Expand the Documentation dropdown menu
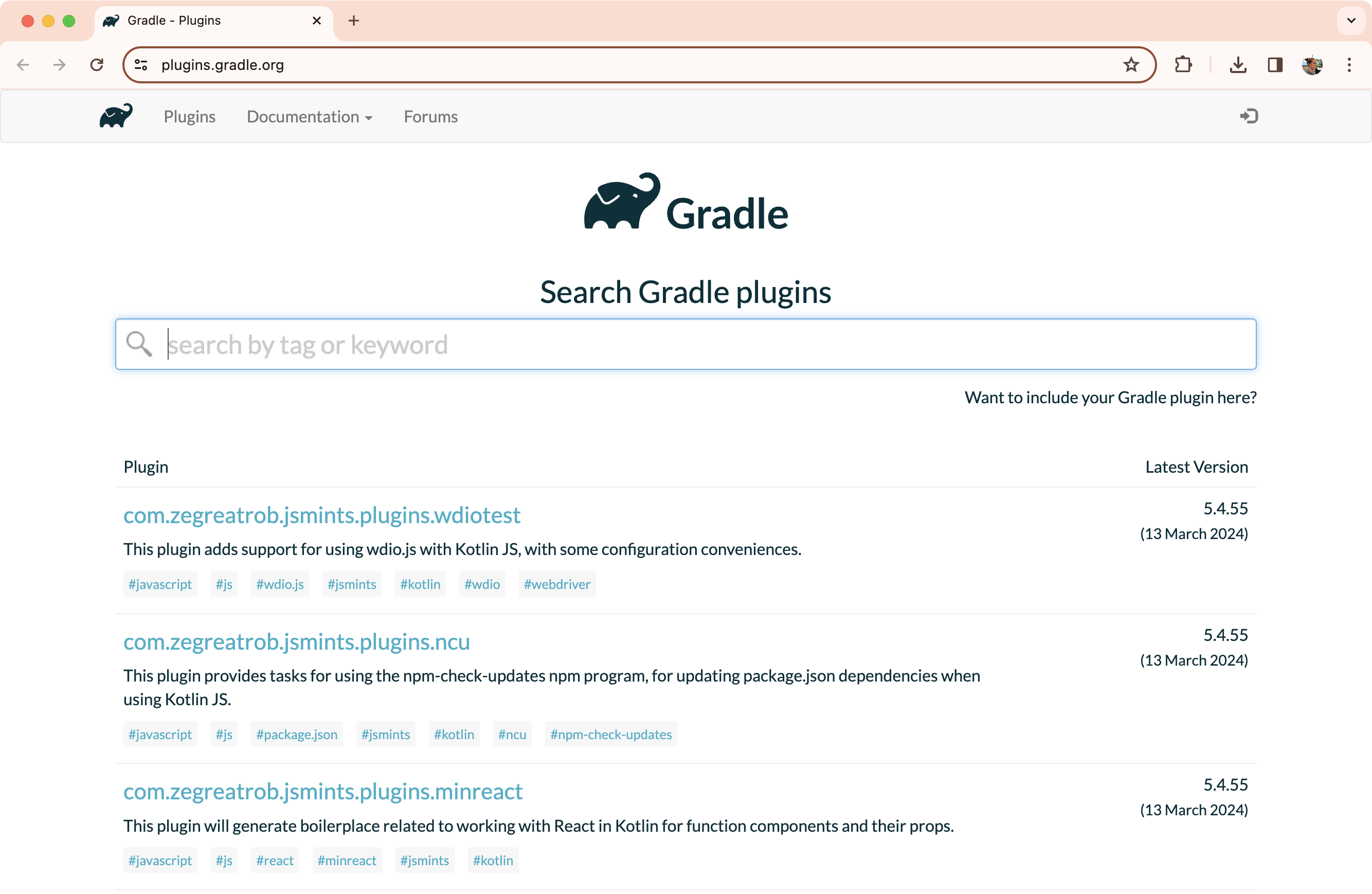Viewport: 1372px width, 894px height. point(310,117)
